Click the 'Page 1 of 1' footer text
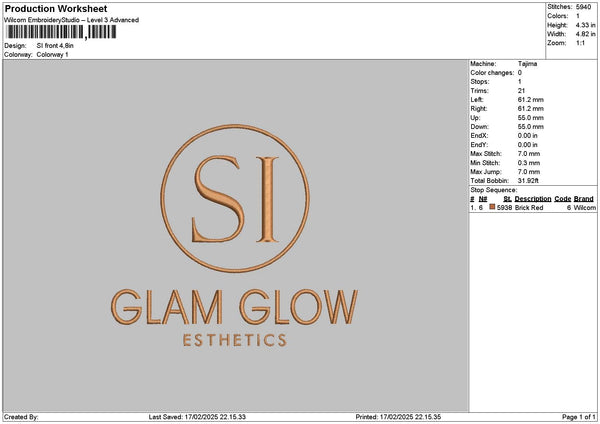This screenshot has width=600, height=424. pyautogui.click(x=579, y=417)
